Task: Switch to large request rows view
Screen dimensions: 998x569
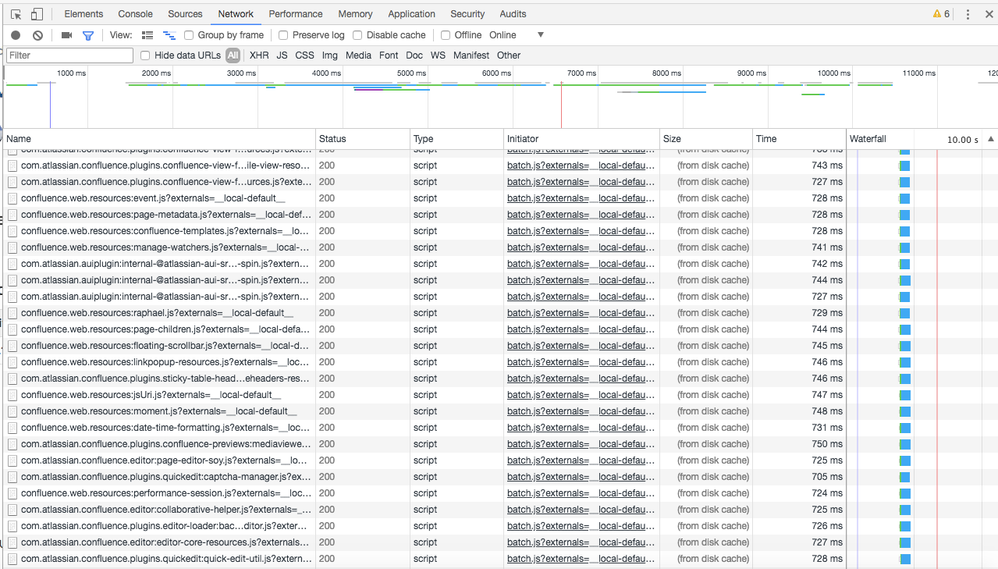Action: tap(147, 35)
